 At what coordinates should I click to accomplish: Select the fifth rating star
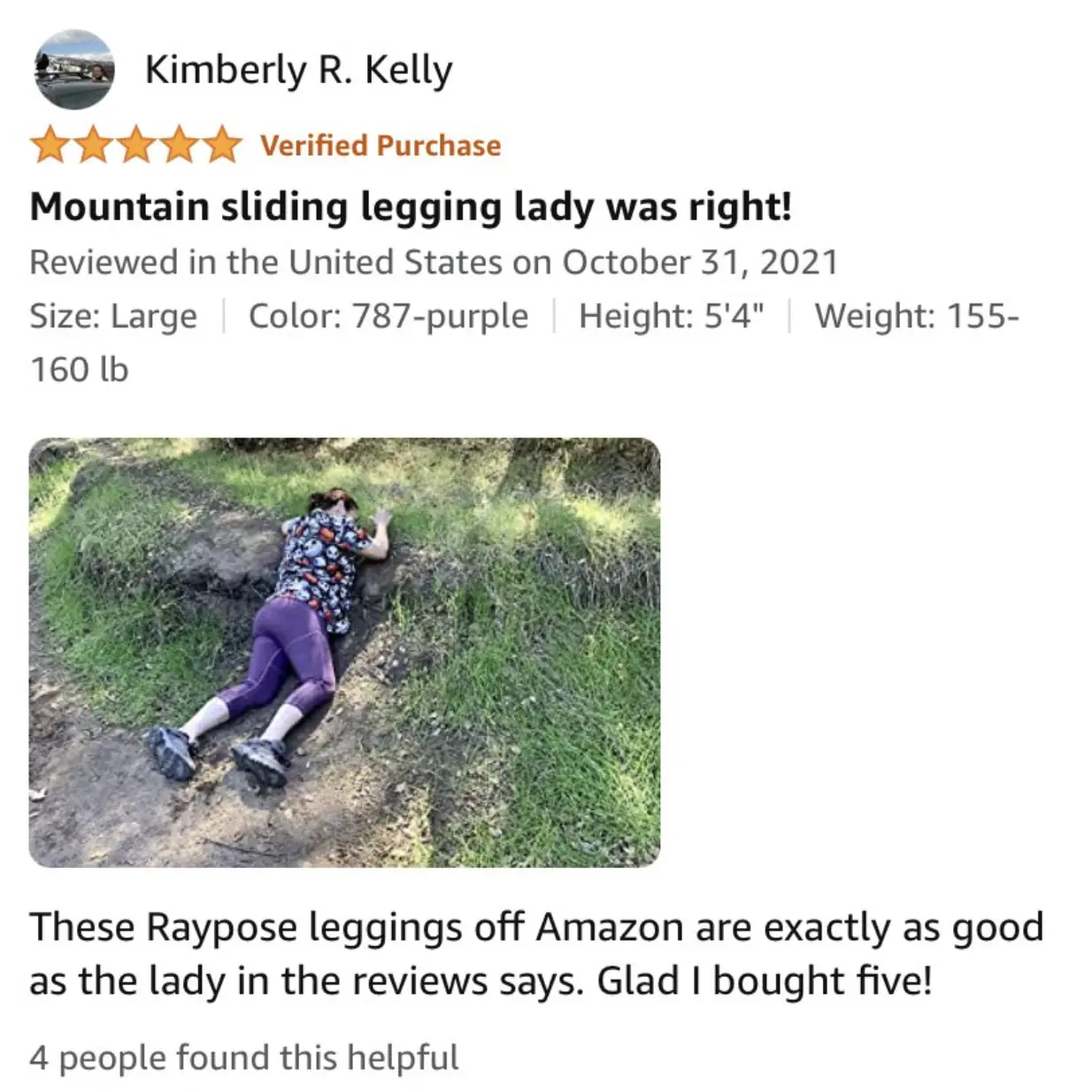(x=221, y=146)
